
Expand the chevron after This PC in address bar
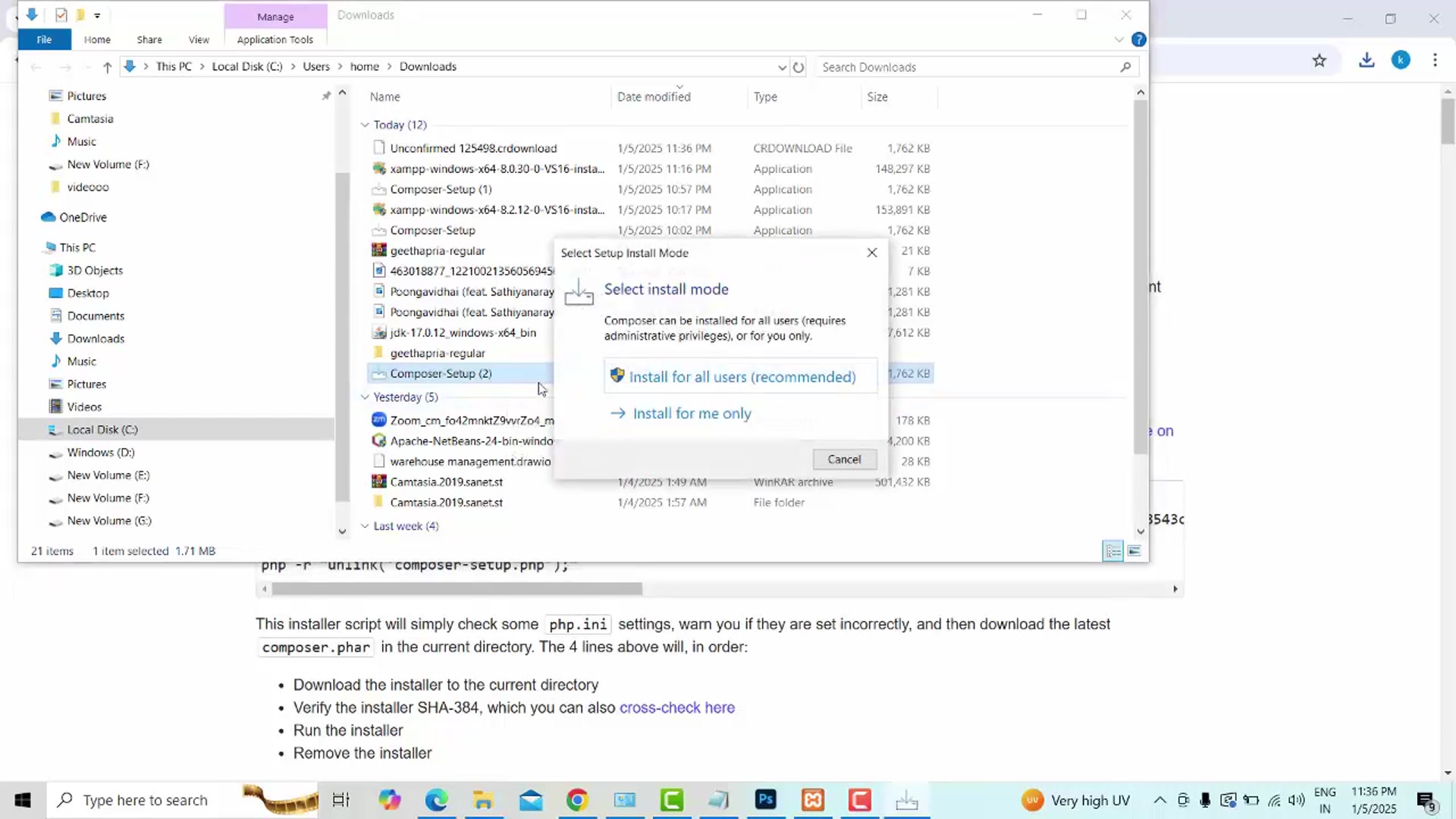[202, 67]
